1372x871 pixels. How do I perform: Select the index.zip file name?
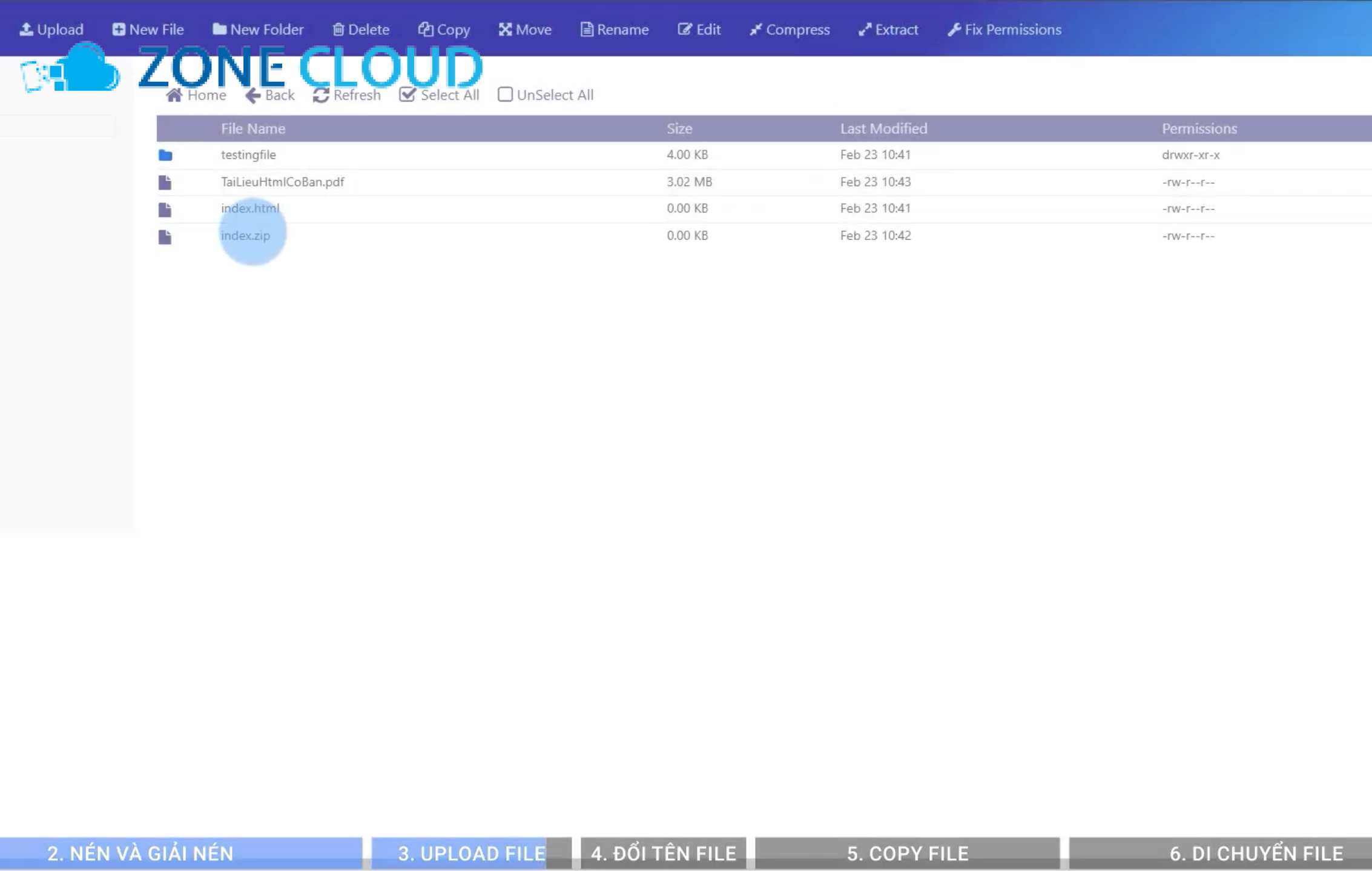pos(245,235)
